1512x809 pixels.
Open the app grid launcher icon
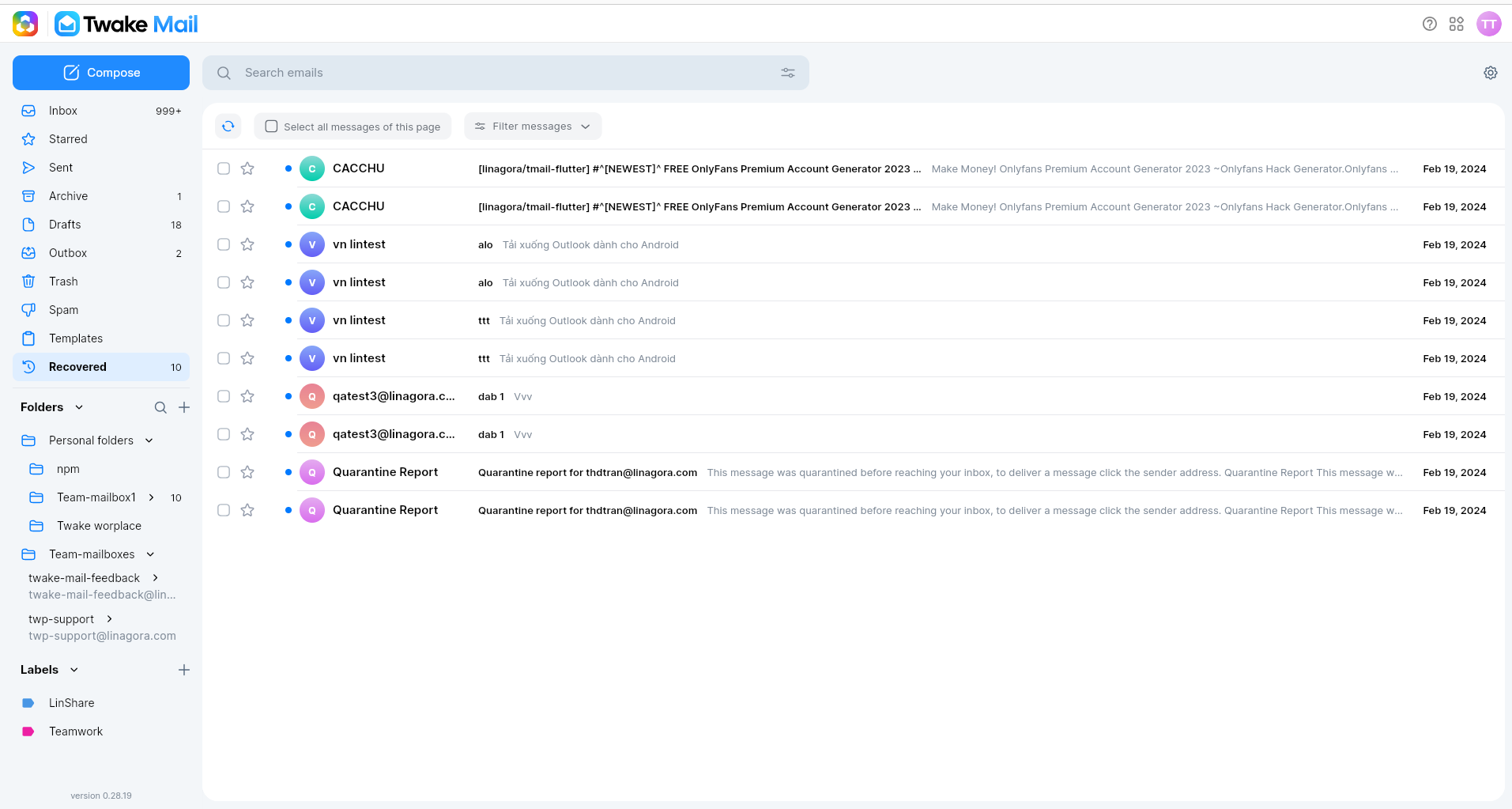click(1457, 24)
